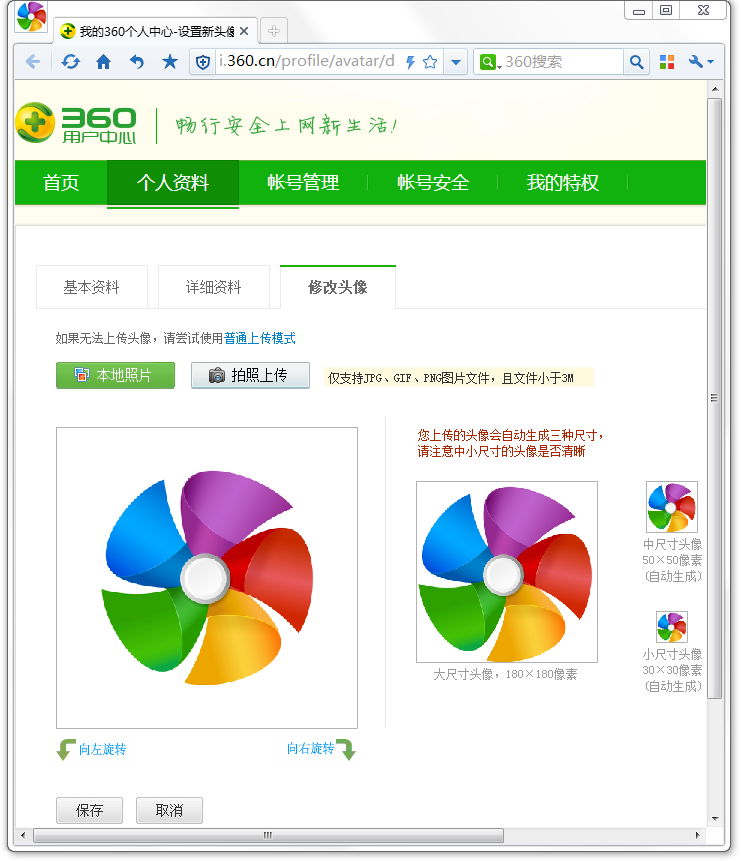Click the security shield icon in address bar

tap(203, 62)
